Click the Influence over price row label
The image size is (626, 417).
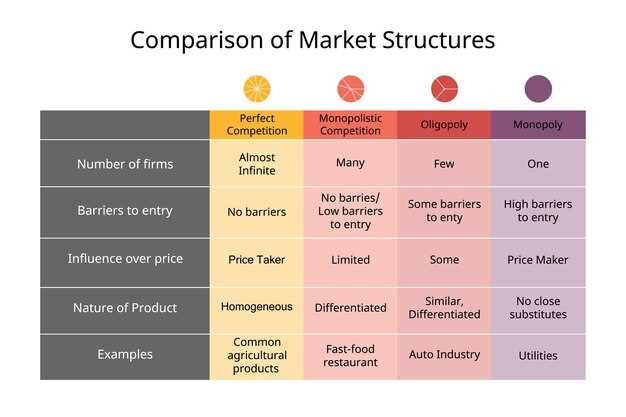(125, 259)
